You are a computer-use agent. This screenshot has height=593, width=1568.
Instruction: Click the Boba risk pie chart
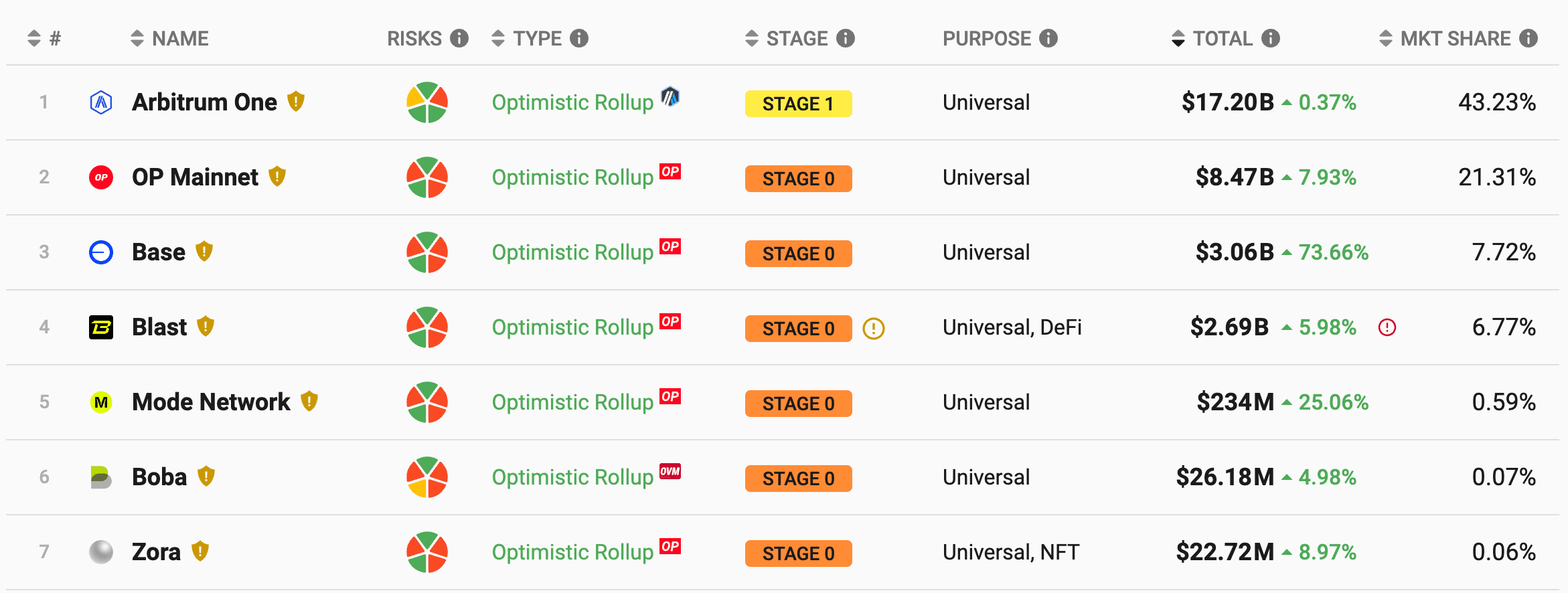point(427,477)
